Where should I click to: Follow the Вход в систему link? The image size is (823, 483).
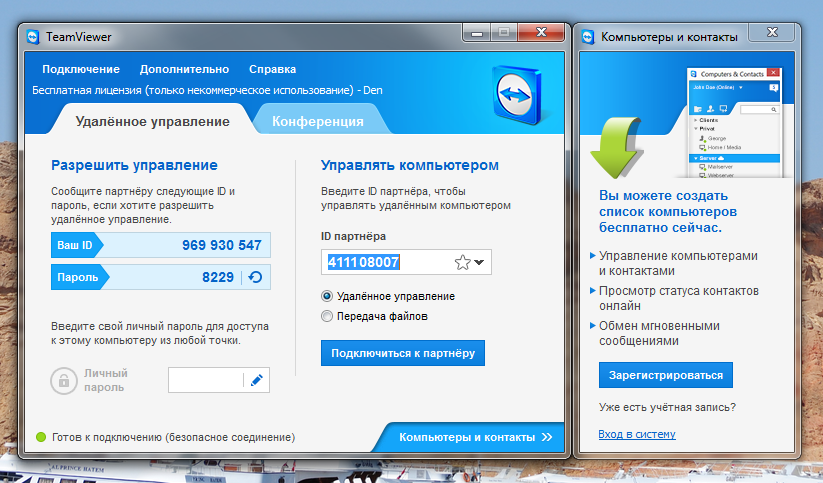(x=637, y=434)
